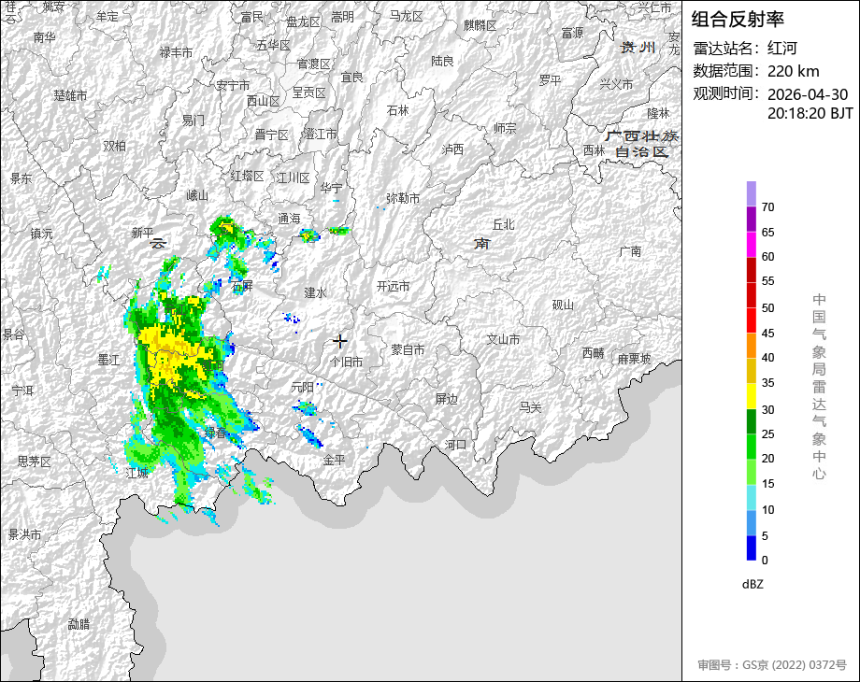This screenshot has width=860, height=682.
Task: Click the data range value 220 km
Action: (793, 71)
